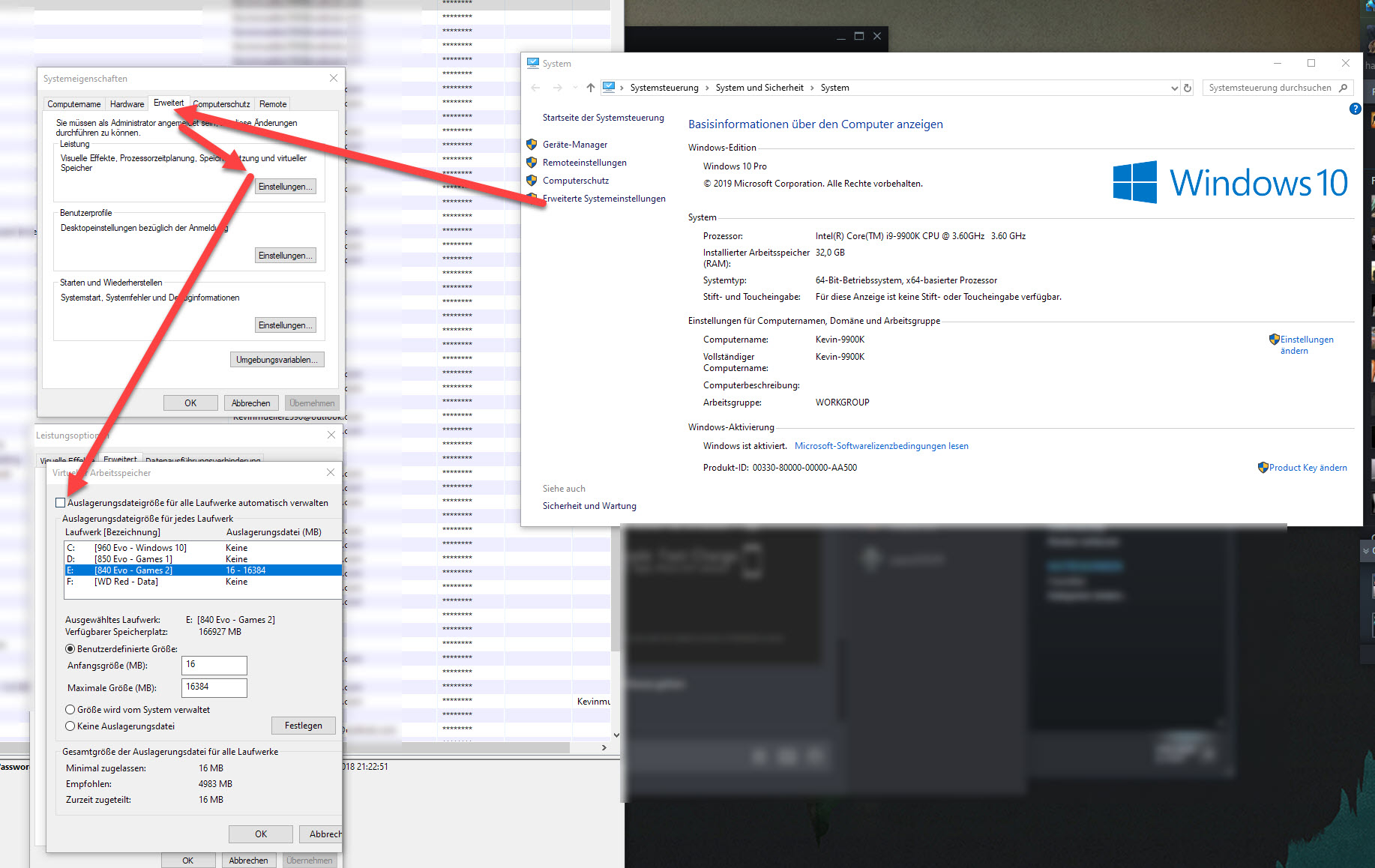Click the Anfangsgröße input field
The height and width of the screenshot is (868, 1375).
coord(214,665)
